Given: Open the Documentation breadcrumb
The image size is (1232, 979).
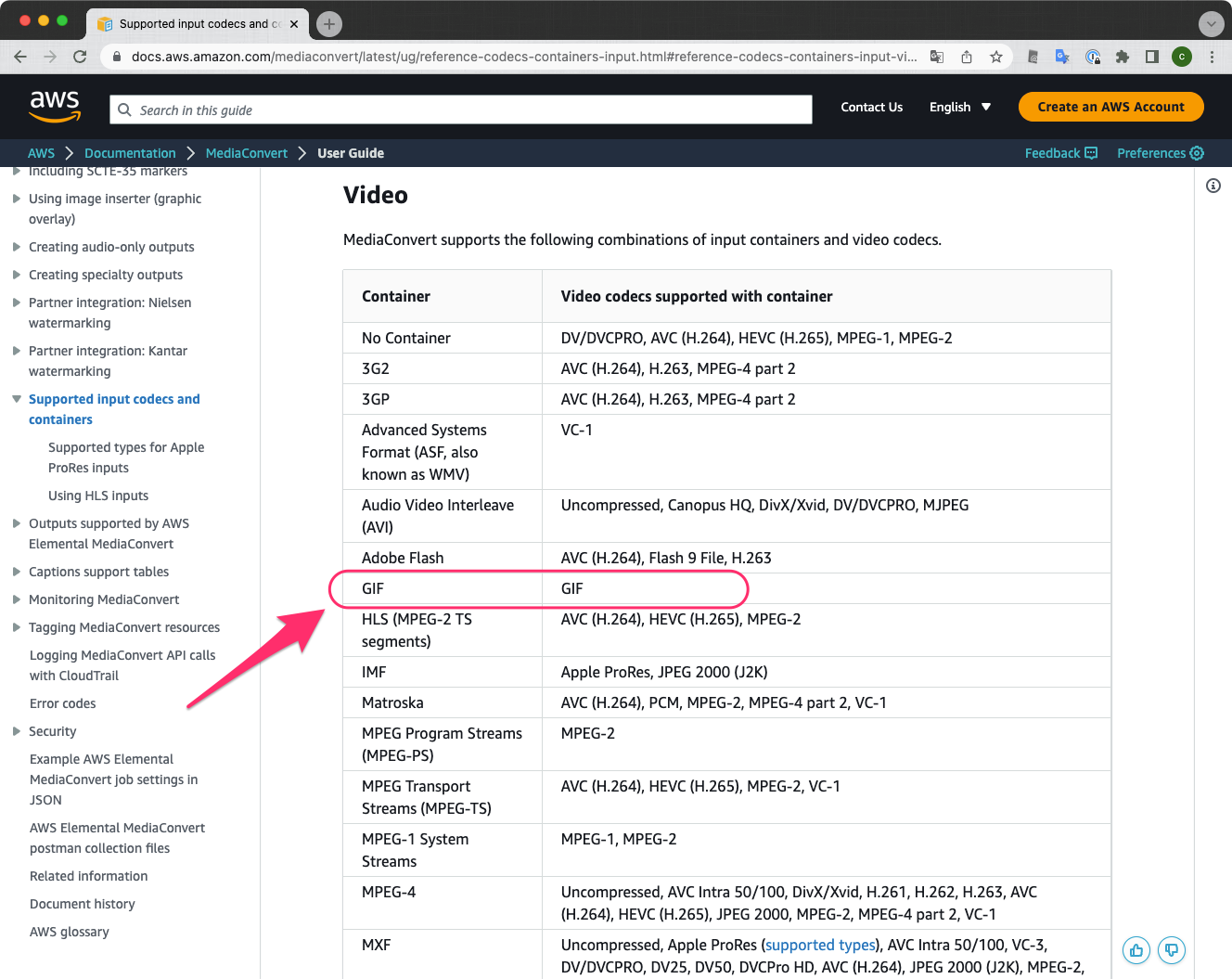Looking at the screenshot, I should click(x=130, y=153).
